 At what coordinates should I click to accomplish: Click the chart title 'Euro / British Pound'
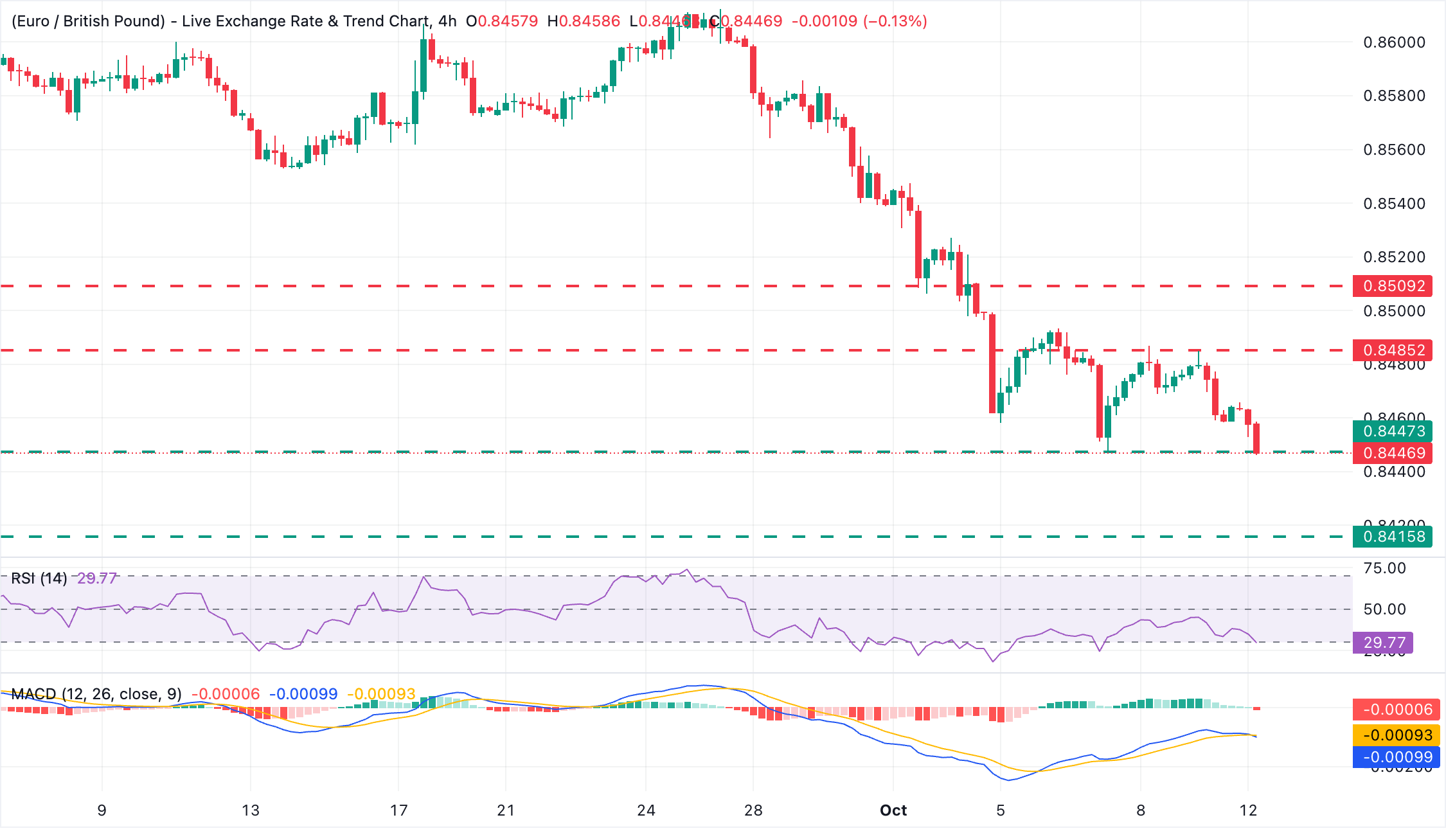(89, 21)
